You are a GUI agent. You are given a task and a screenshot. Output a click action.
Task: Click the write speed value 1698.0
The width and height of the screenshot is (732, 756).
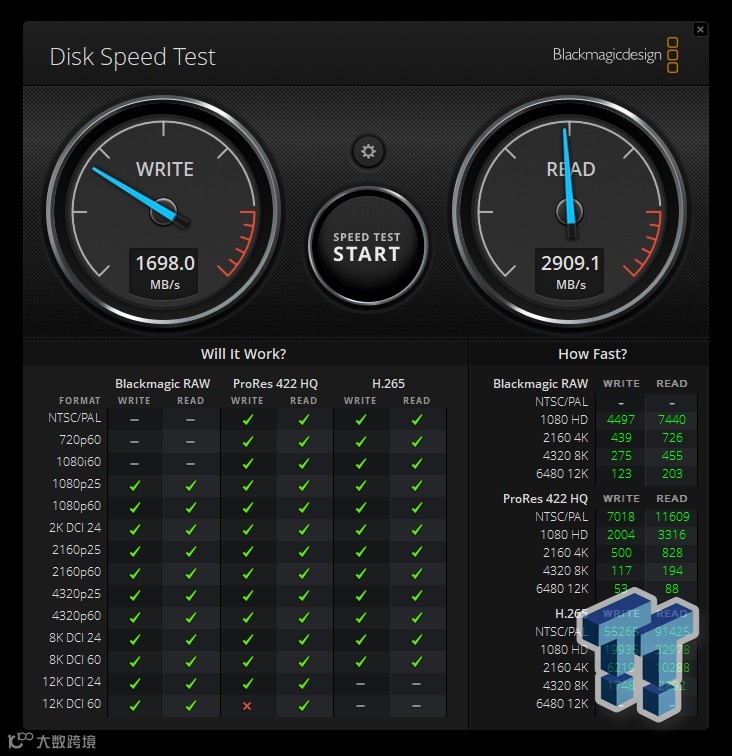click(165, 263)
